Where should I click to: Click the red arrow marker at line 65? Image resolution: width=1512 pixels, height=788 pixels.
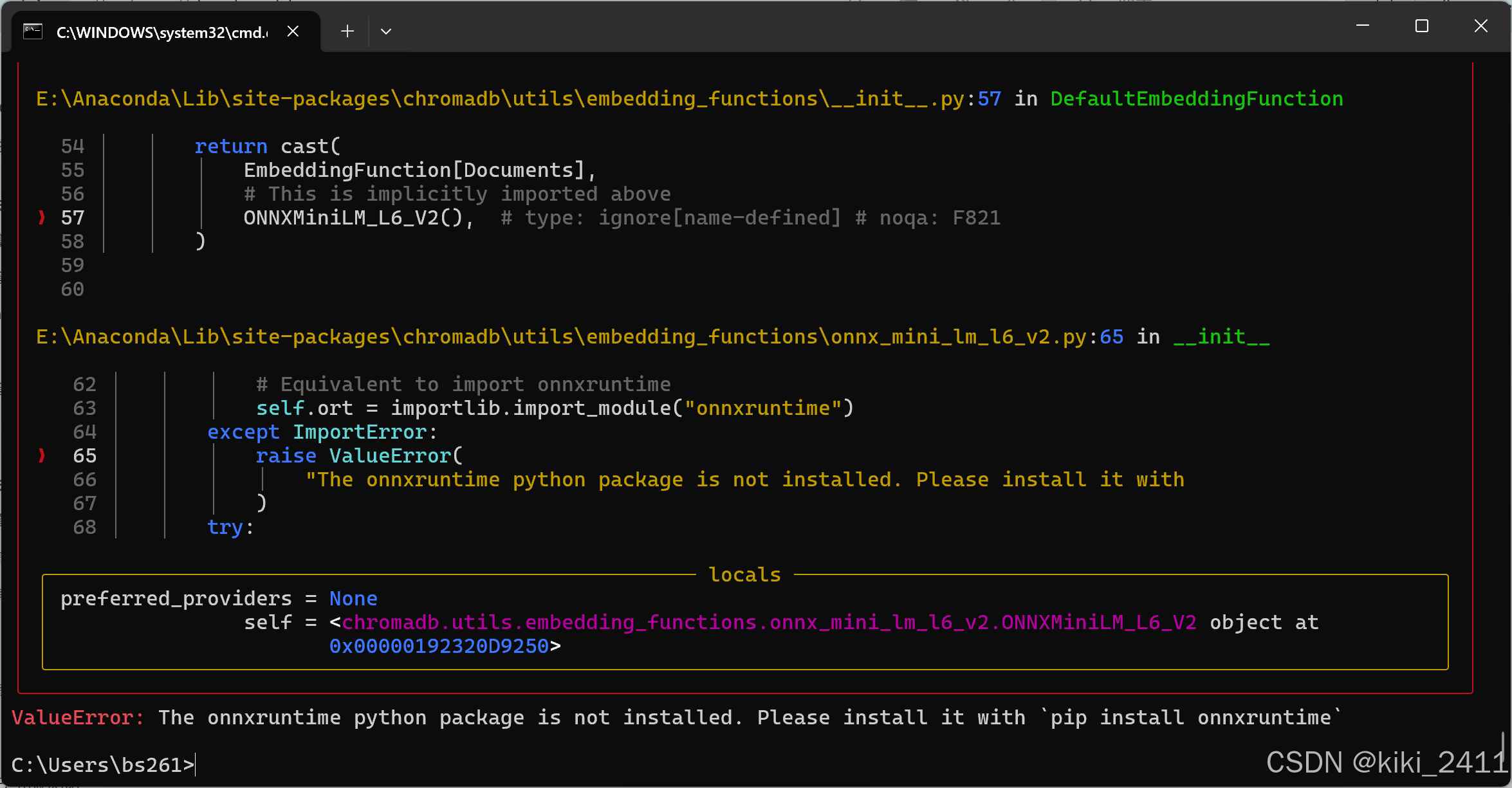coord(42,456)
